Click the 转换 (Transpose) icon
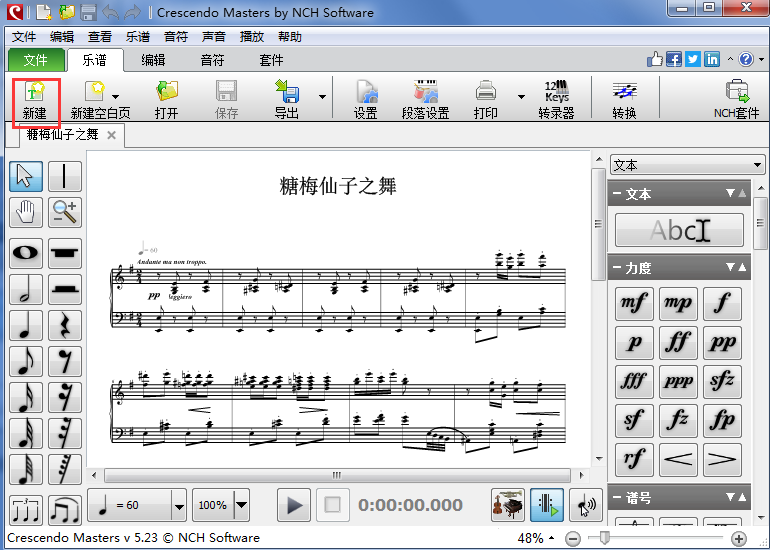Image resolution: width=770 pixels, height=550 pixels. [624, 100]
